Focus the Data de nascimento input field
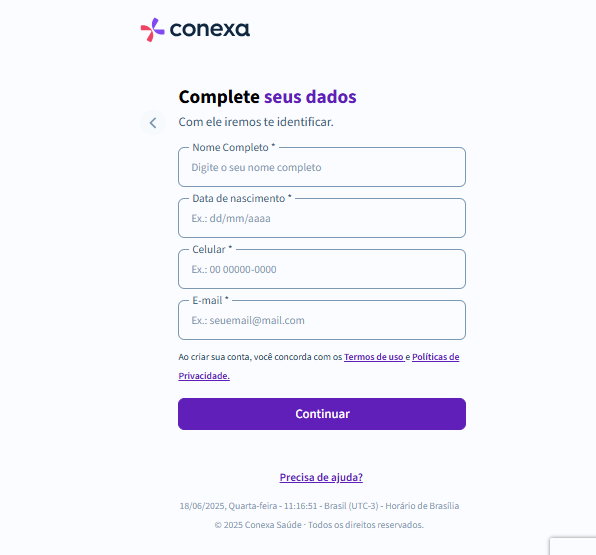Image resolution: width=596 pixels, height=555 pixels. pyautogui.click(x=322, y=218)
